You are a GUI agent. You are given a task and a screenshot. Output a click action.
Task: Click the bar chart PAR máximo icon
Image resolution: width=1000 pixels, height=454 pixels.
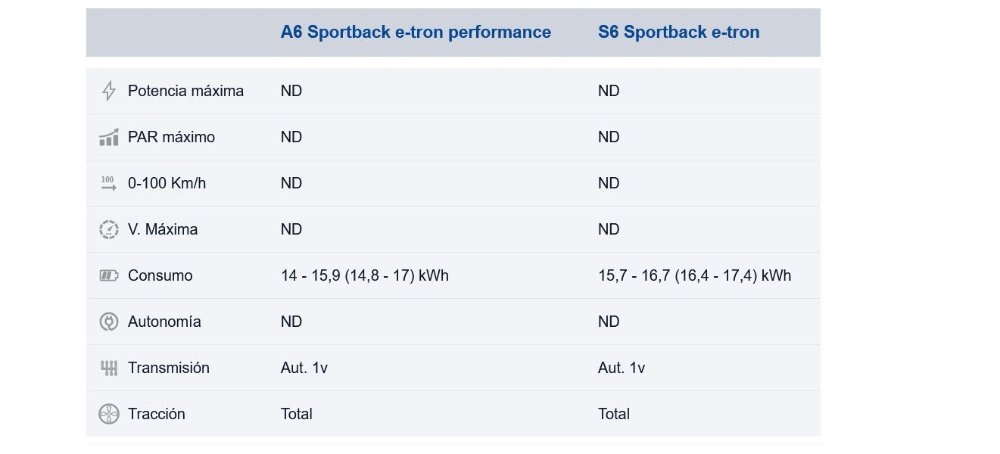pyautogui.click(x=109, y=137)
